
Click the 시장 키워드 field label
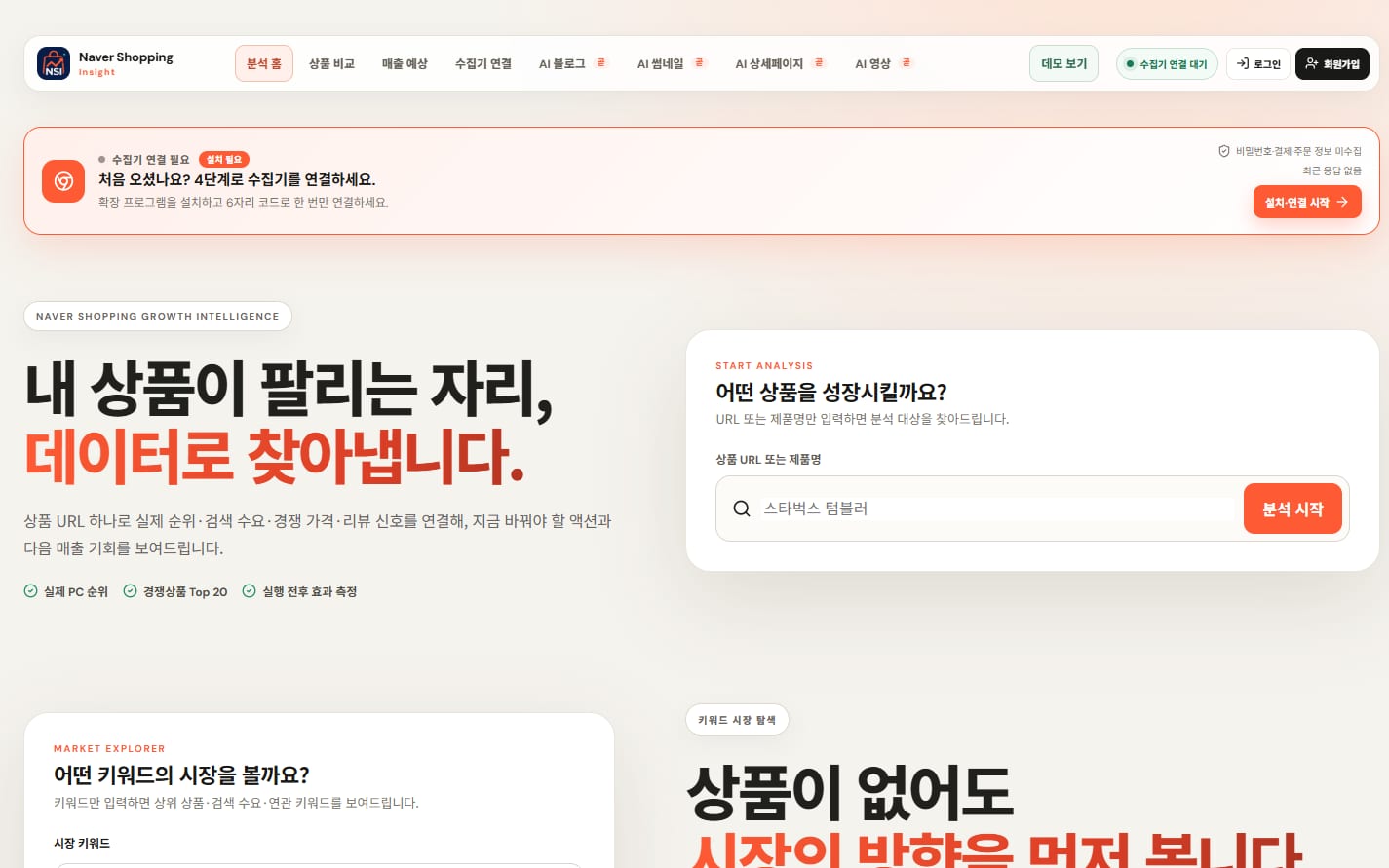click(82, 844)
